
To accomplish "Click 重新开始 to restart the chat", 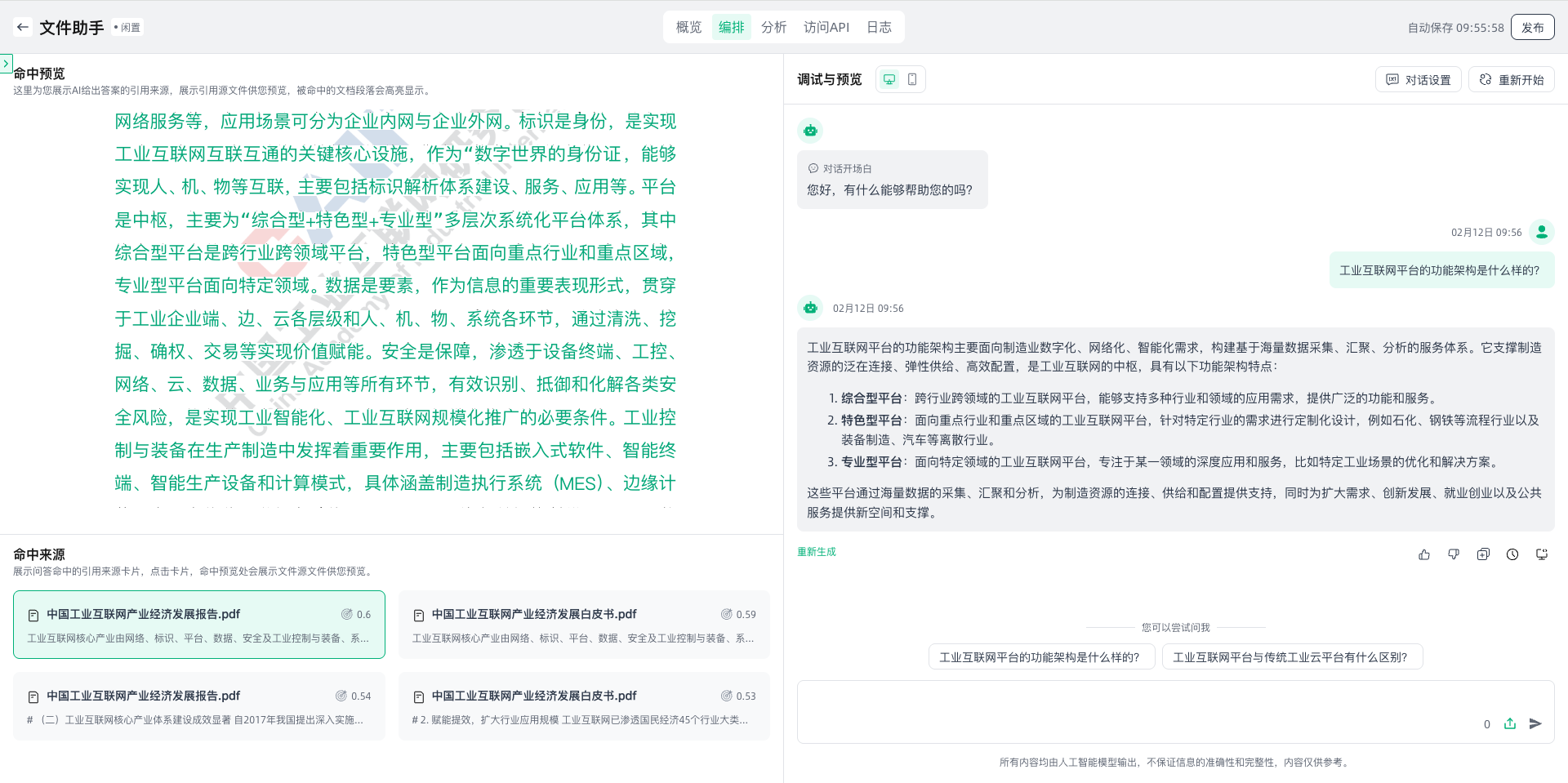I will (x=1512, y=79).
